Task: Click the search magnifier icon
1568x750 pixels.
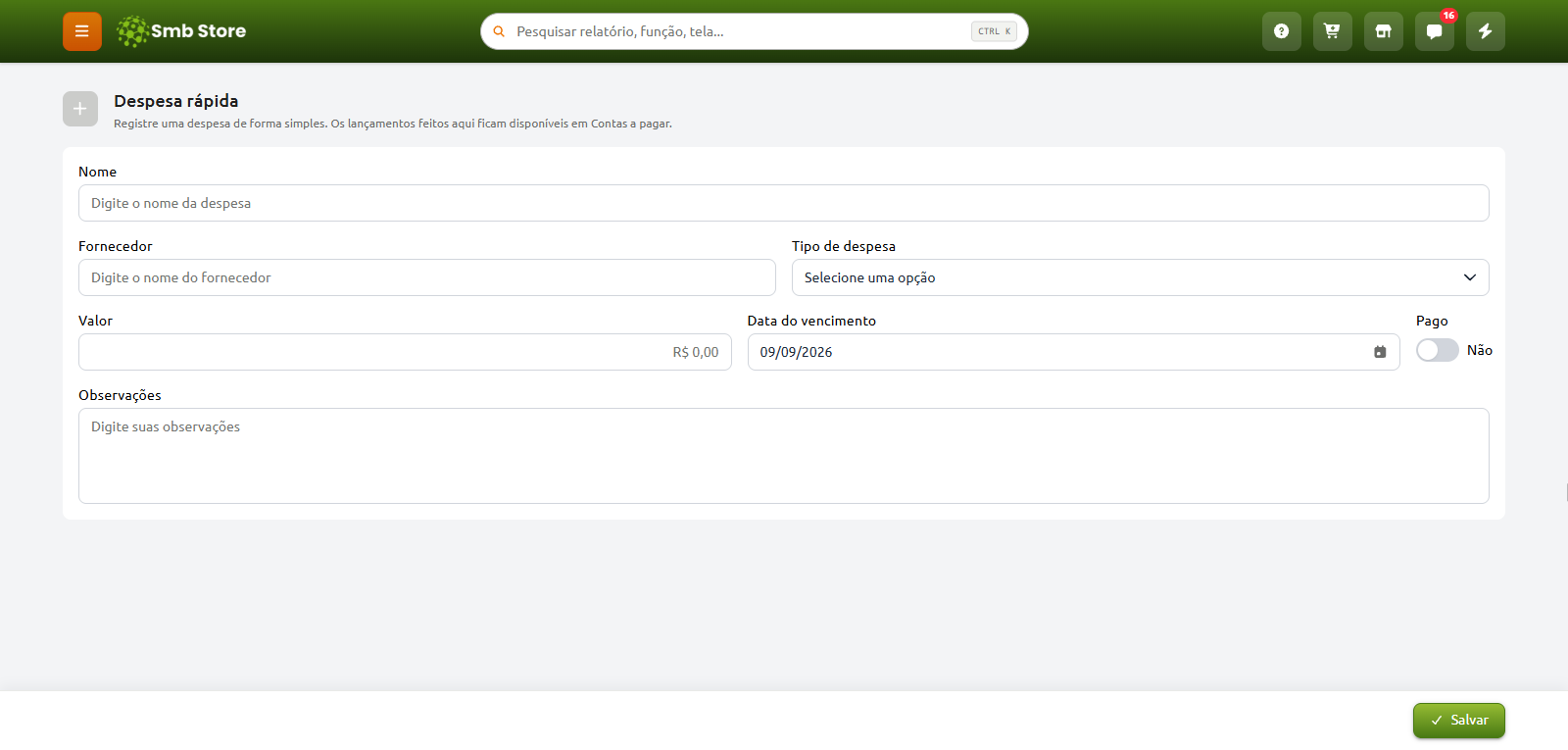Action: click(499, 31)
